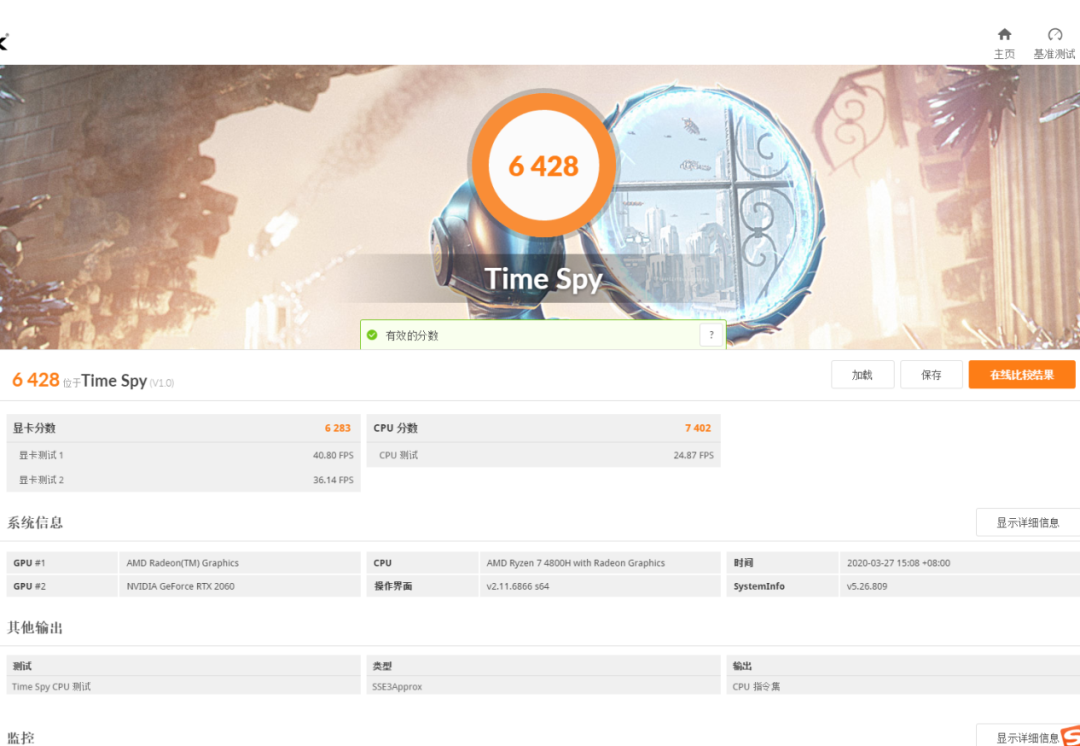Click the 加载 load button

click(x=862, y=375)
